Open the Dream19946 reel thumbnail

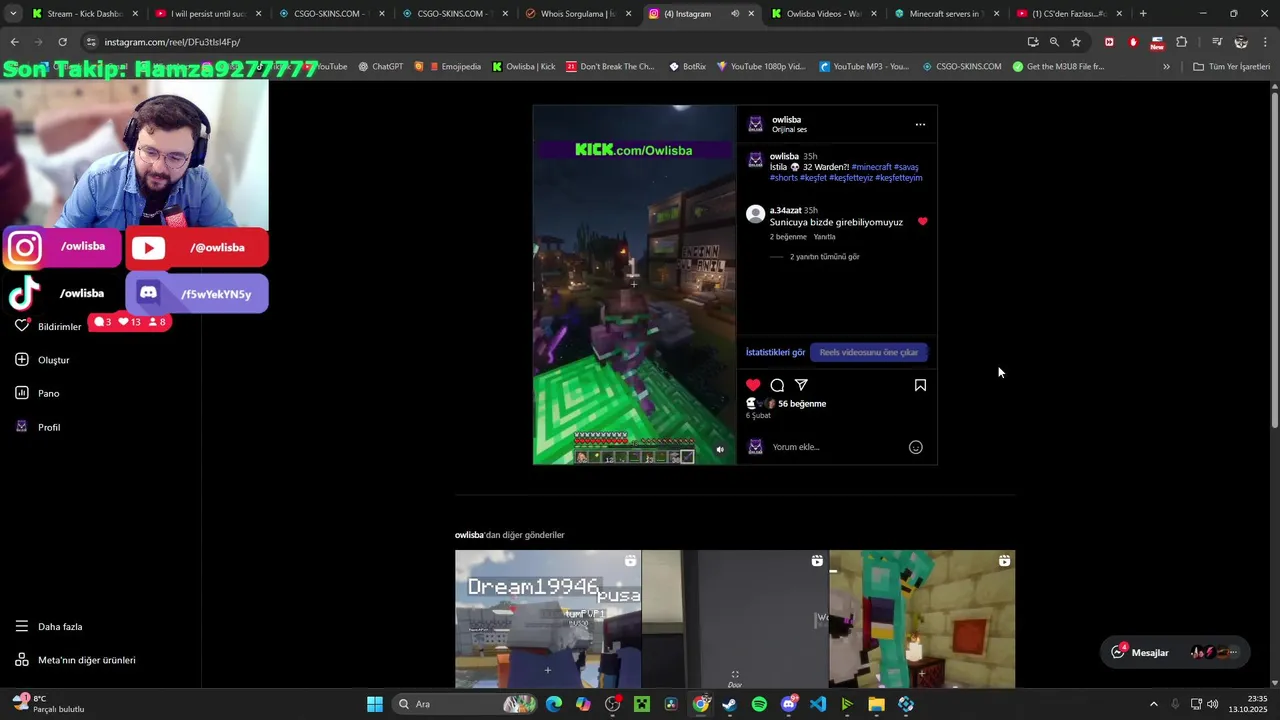coord(548,619)
